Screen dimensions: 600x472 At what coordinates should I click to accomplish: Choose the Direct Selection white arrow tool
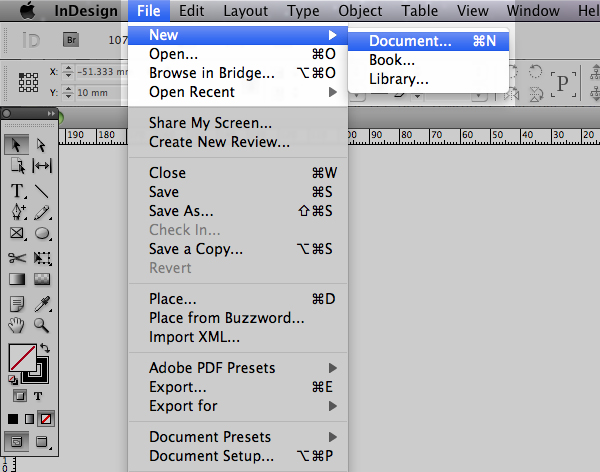(x=41, y=145)
